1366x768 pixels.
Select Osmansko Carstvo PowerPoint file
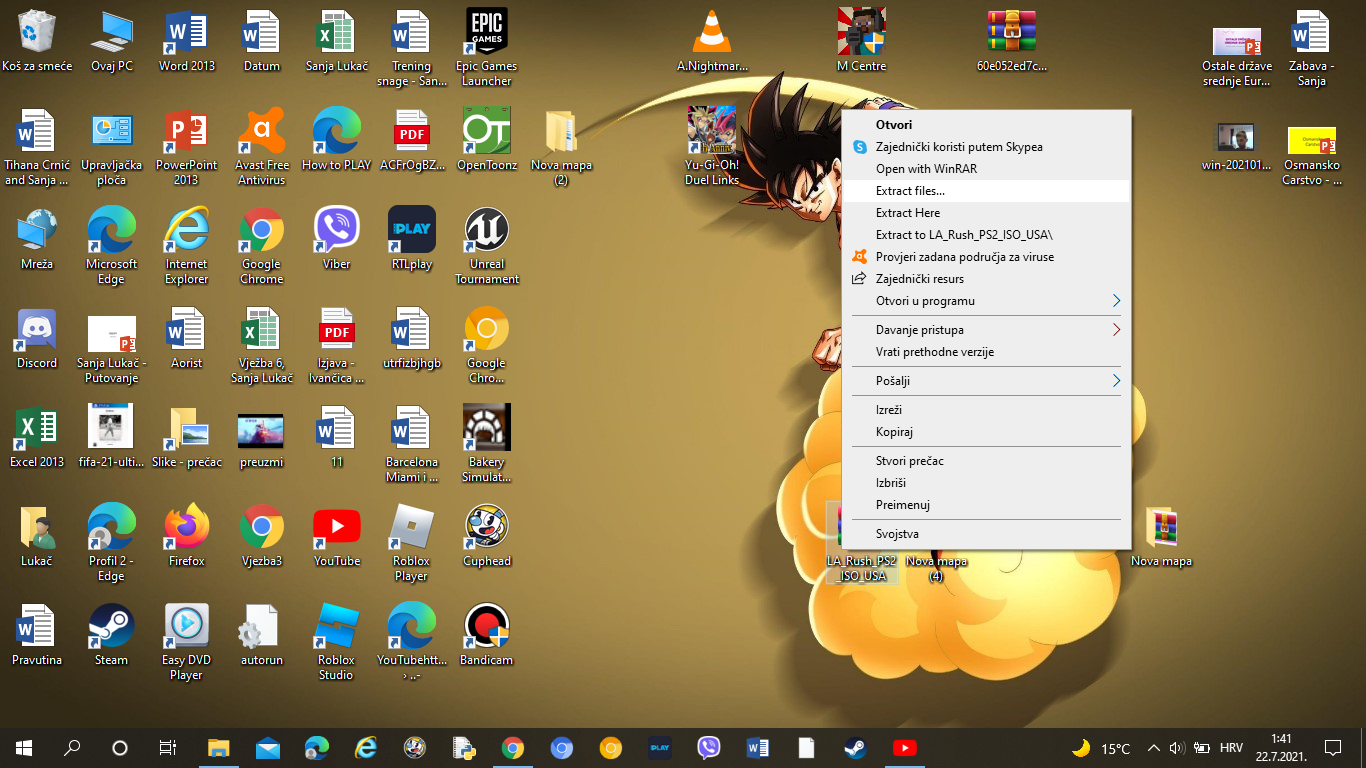tap(1312, 156)
